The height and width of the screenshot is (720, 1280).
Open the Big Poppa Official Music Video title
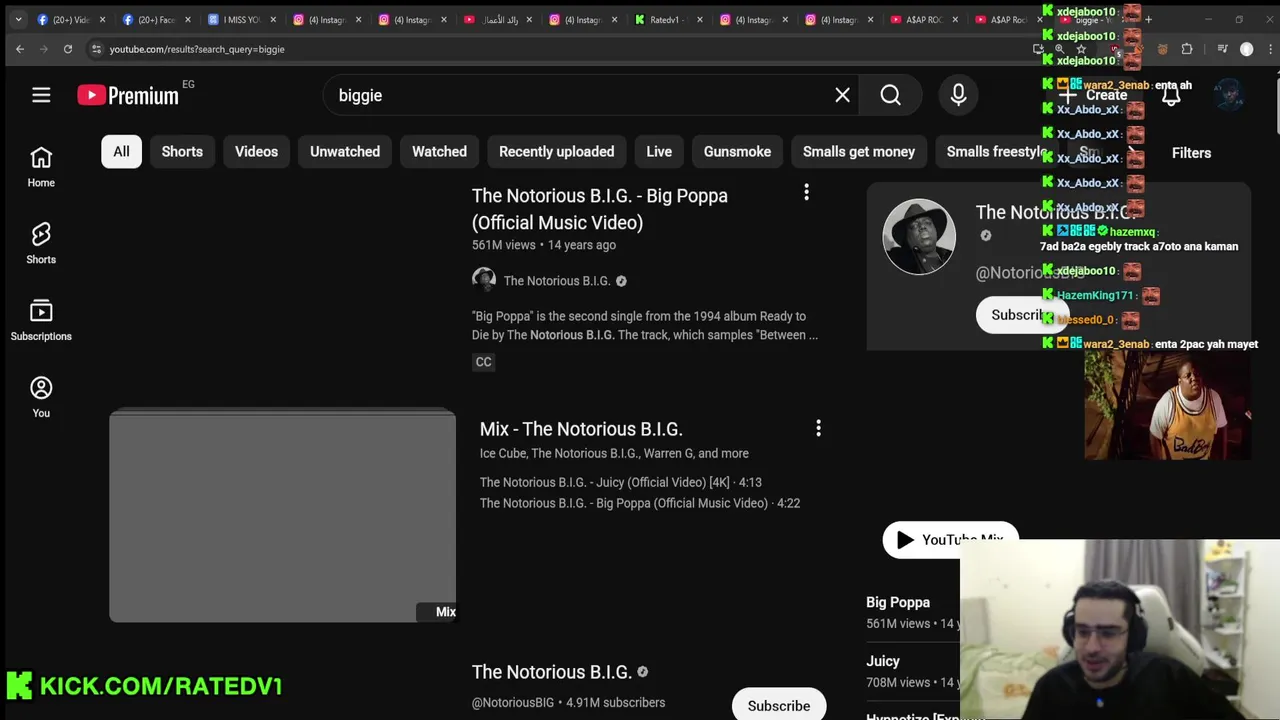(x=600, y=209)
